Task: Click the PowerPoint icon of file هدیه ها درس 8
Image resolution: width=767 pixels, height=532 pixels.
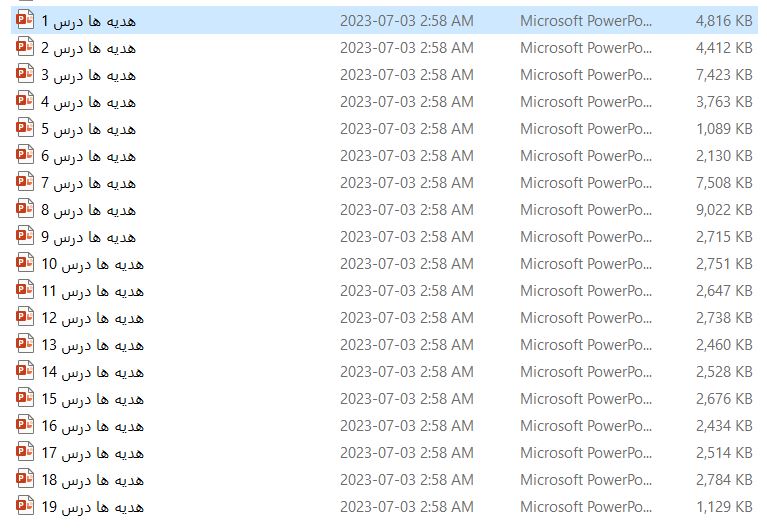Action: pos(25,209)
